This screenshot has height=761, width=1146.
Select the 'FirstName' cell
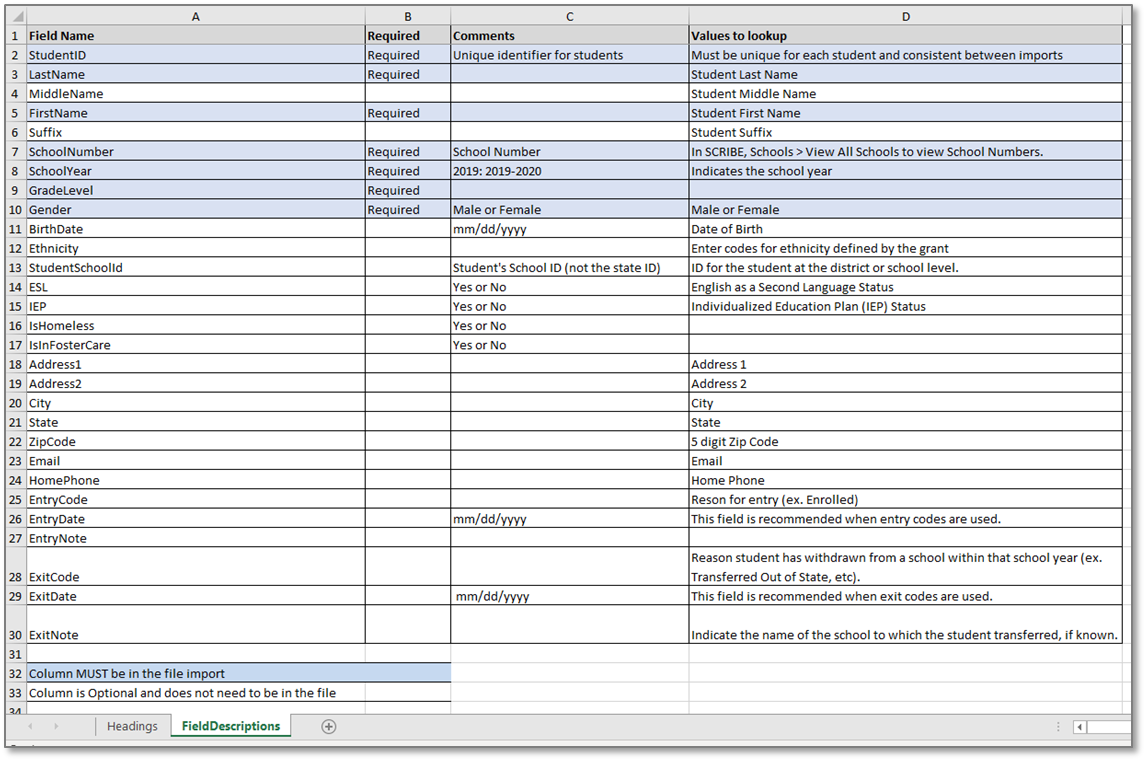(x=196, y=113)
